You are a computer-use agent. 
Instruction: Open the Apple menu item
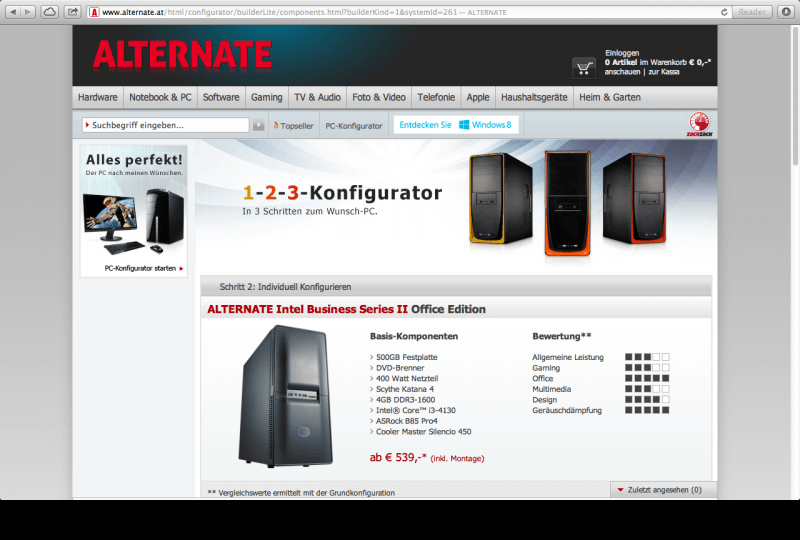pyautogui.click(x=478, y=97)
